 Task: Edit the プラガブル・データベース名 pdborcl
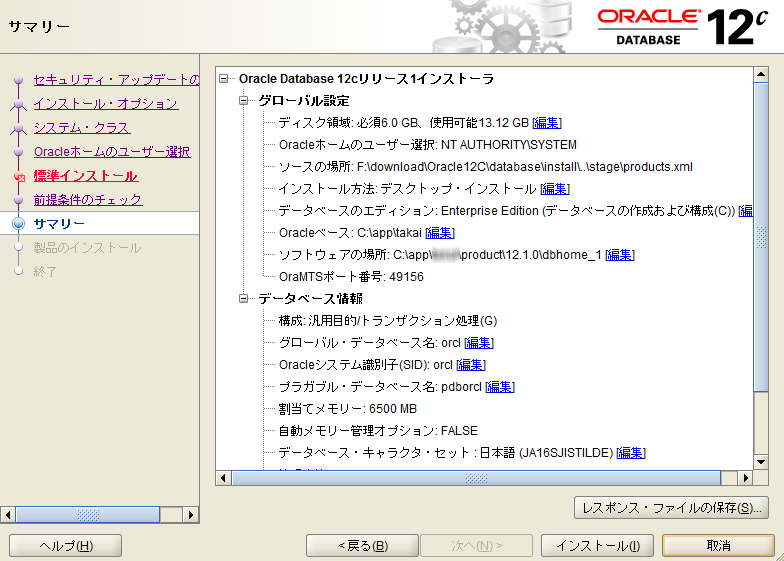click(x=500, y=387)
